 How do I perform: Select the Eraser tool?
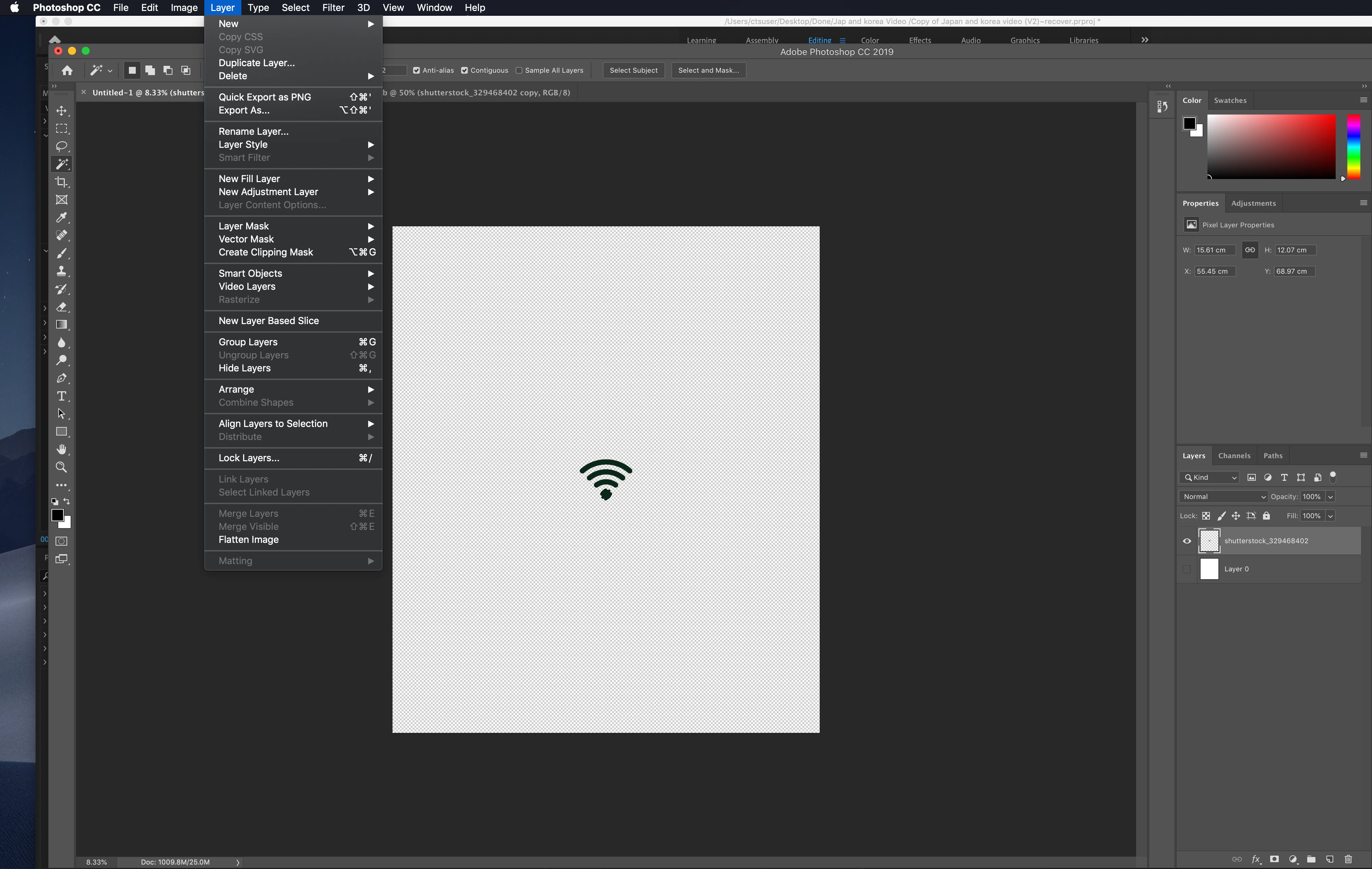coord(61,307)
